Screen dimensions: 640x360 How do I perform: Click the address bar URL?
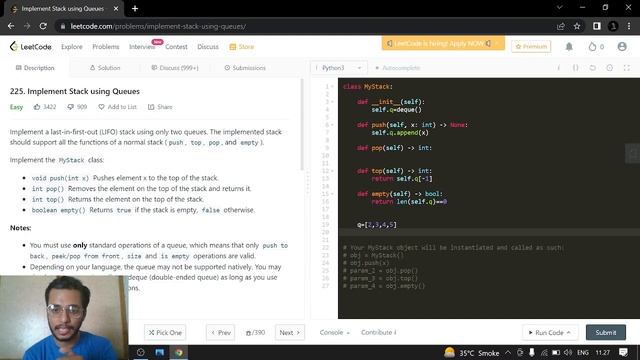158,26
